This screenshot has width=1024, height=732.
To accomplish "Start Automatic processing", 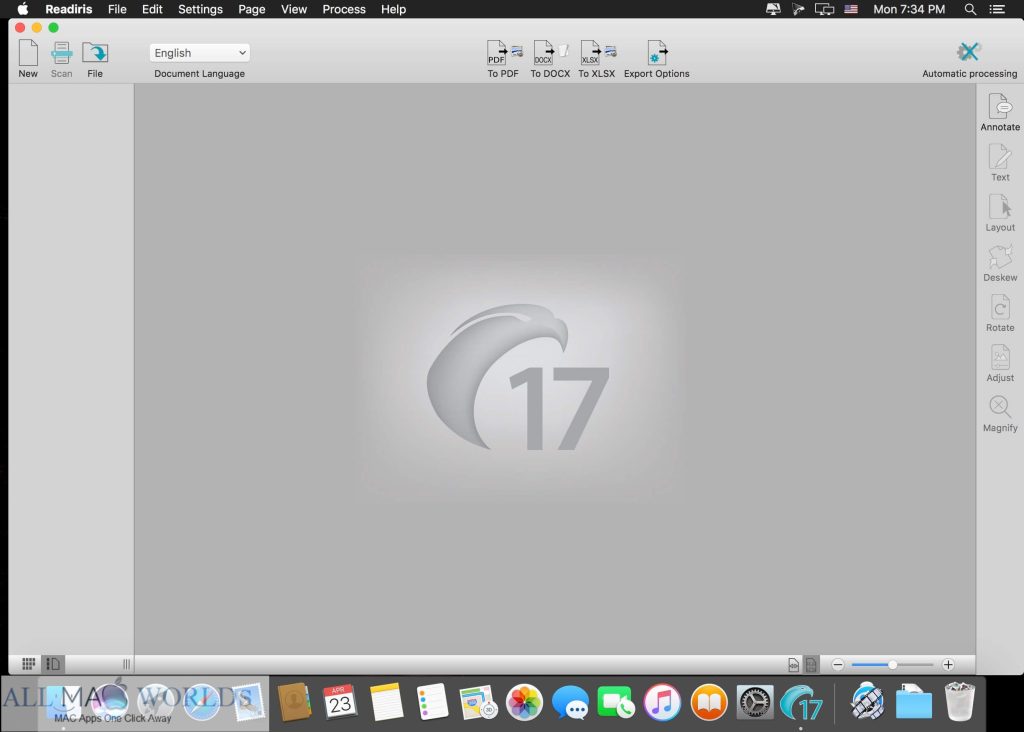I will pyautogui.click(x=969, y=59).
